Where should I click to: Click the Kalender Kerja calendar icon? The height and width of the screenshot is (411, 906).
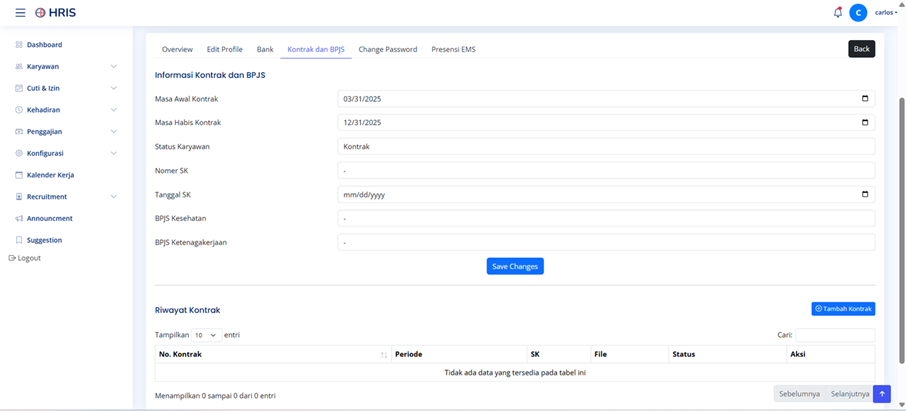(18, 175)
